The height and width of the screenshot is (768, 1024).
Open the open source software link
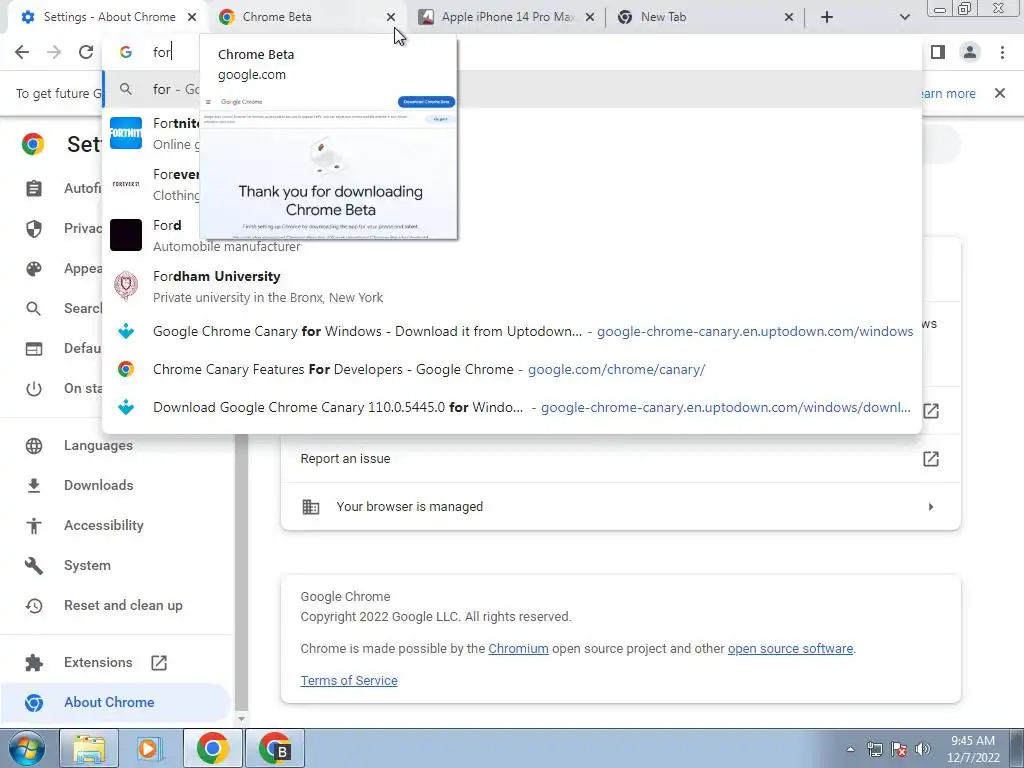click(790, 648)
